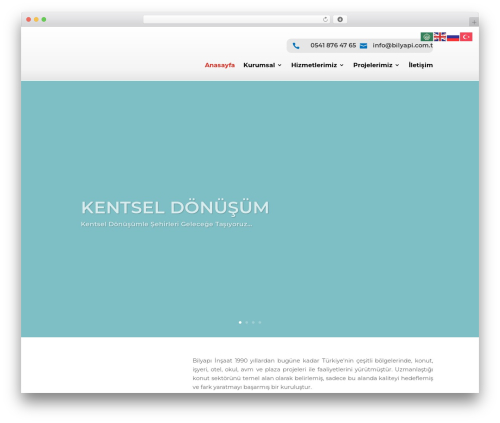The width and height of the screenshot is (500, 423).
Task: Reload page using browser refresh icon
Action: pyautogui.click(x=325, y=19)
